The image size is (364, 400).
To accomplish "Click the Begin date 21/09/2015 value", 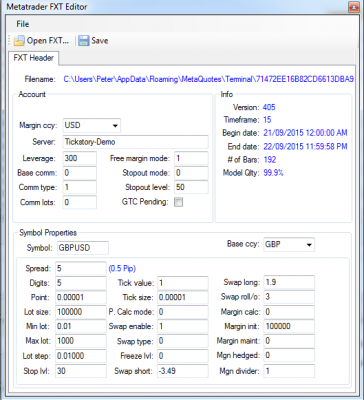I will (x=305, y=133).
